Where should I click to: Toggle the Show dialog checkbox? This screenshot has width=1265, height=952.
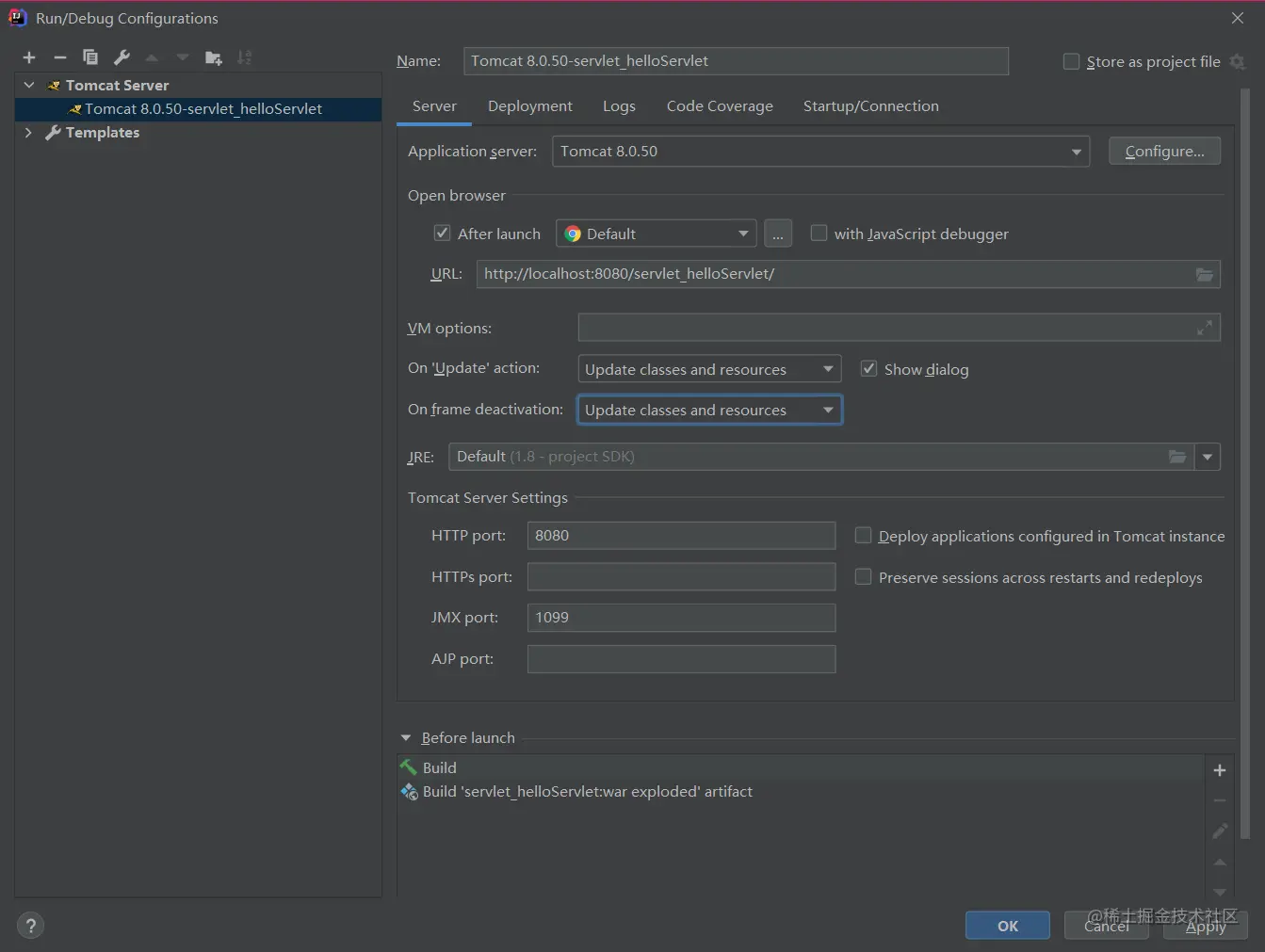coord(868,368)
